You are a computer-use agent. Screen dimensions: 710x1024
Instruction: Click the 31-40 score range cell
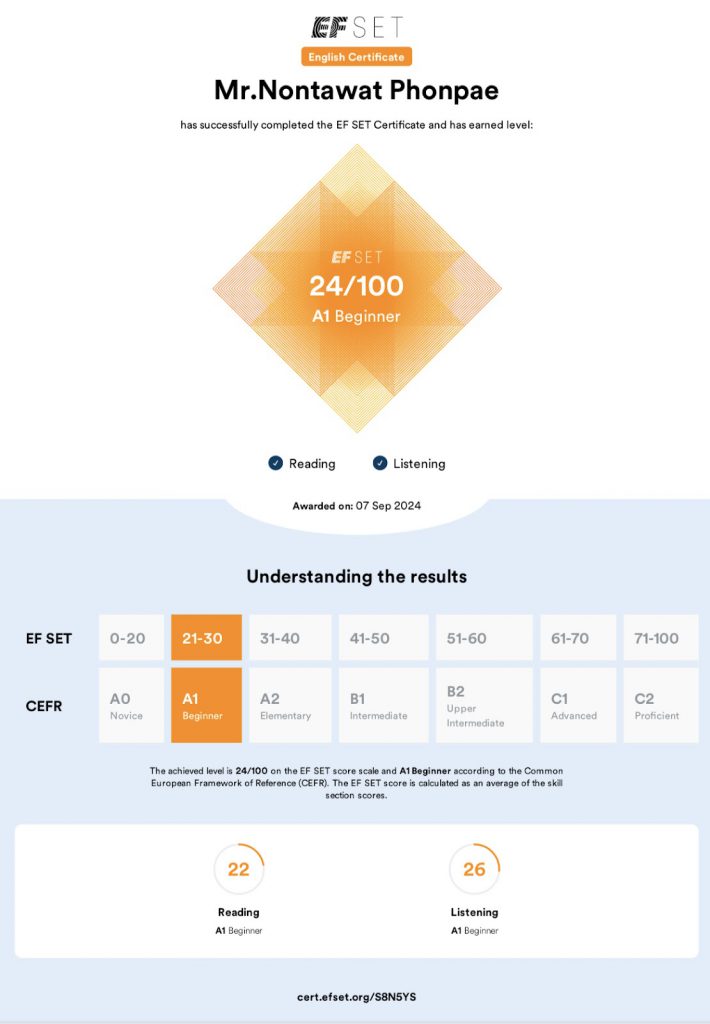(289, 638)
